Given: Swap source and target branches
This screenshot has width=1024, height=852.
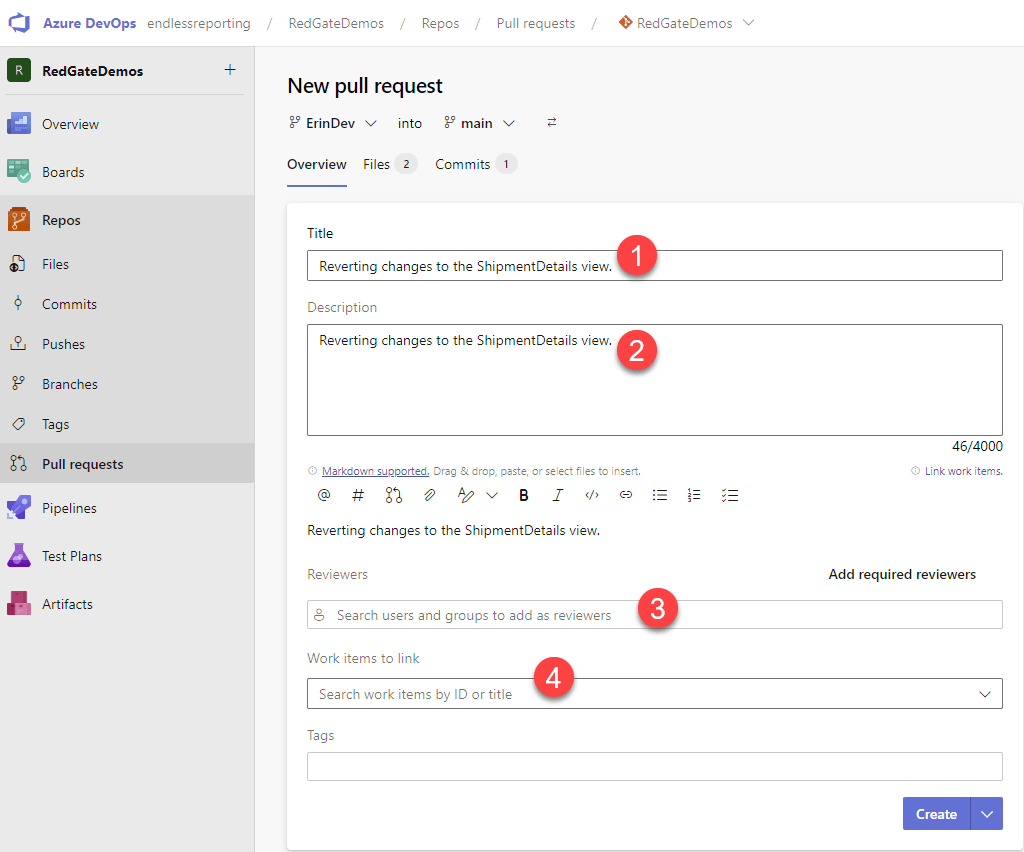Looking at the screenshot, I should pyautogui.click(x=552, y=123).
